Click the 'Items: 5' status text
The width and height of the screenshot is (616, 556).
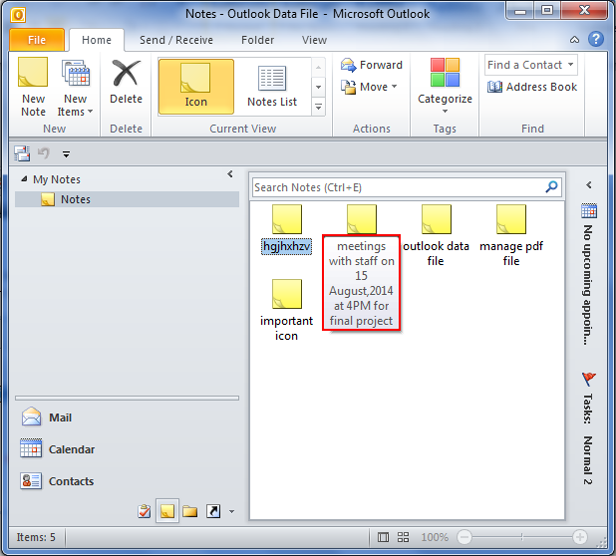click(x=36, y=537)
